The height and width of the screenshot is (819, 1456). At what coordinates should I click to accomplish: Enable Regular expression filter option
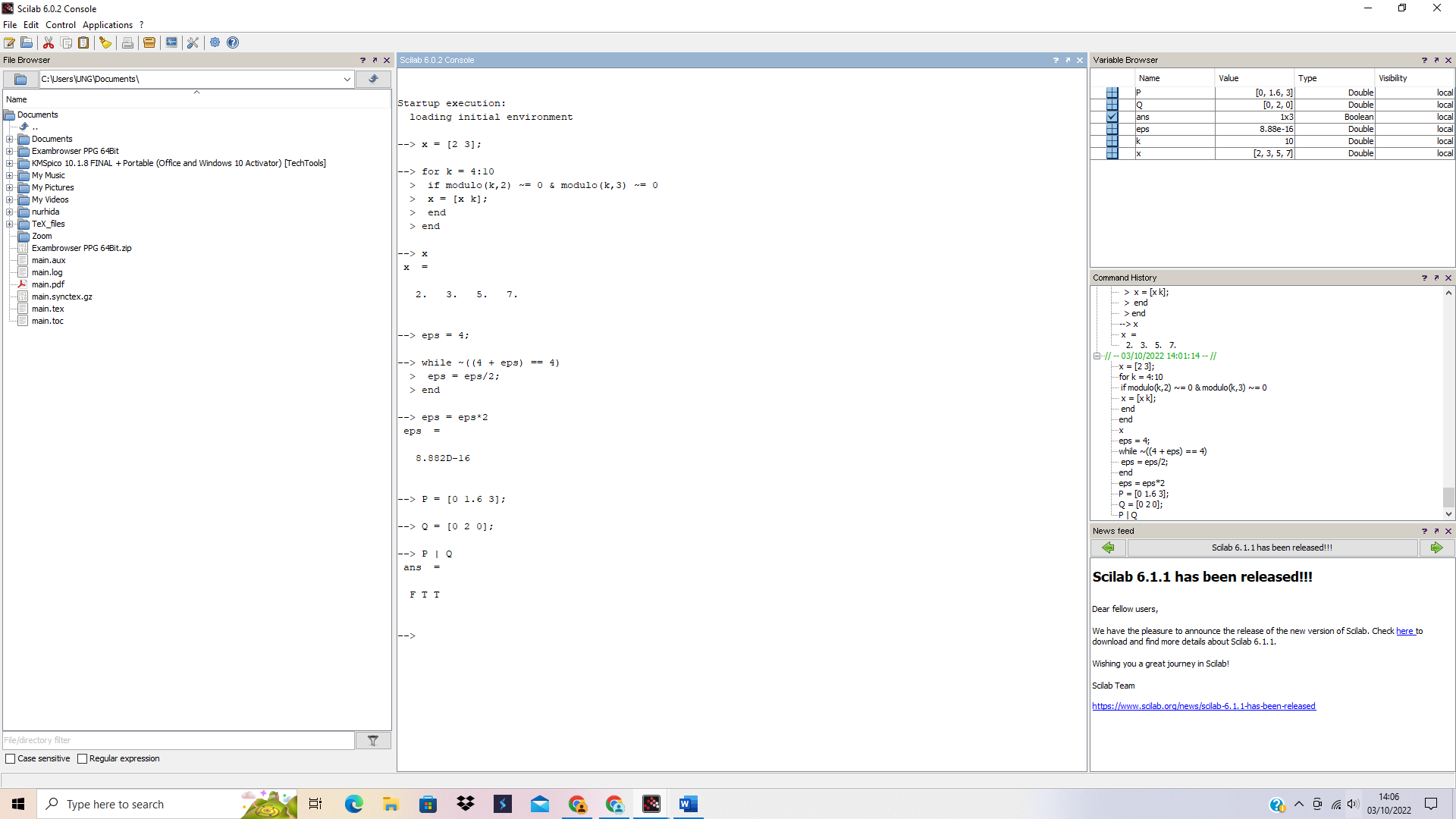(x=83, y=758)
